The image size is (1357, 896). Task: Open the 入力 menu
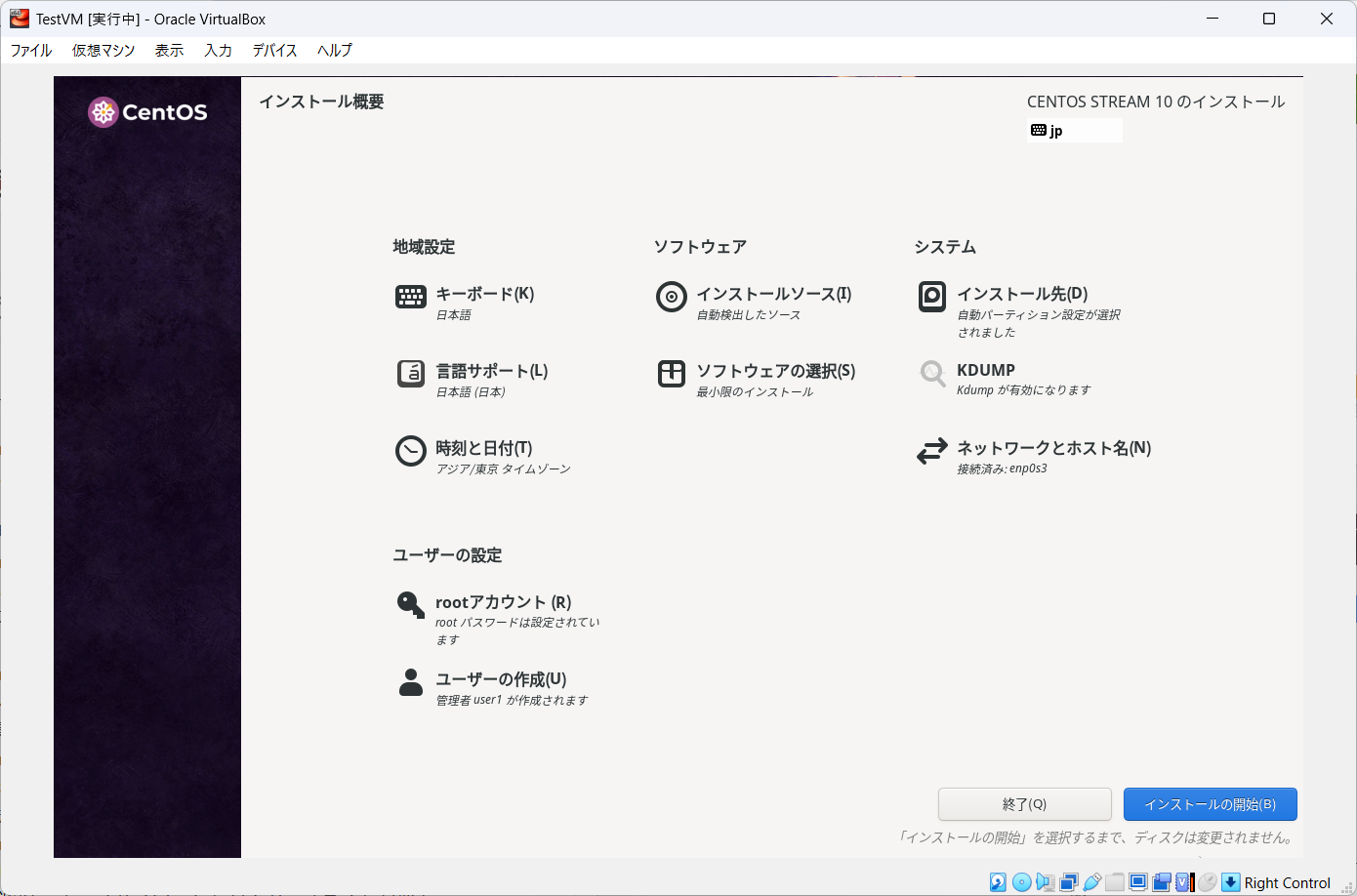[218, 50]
